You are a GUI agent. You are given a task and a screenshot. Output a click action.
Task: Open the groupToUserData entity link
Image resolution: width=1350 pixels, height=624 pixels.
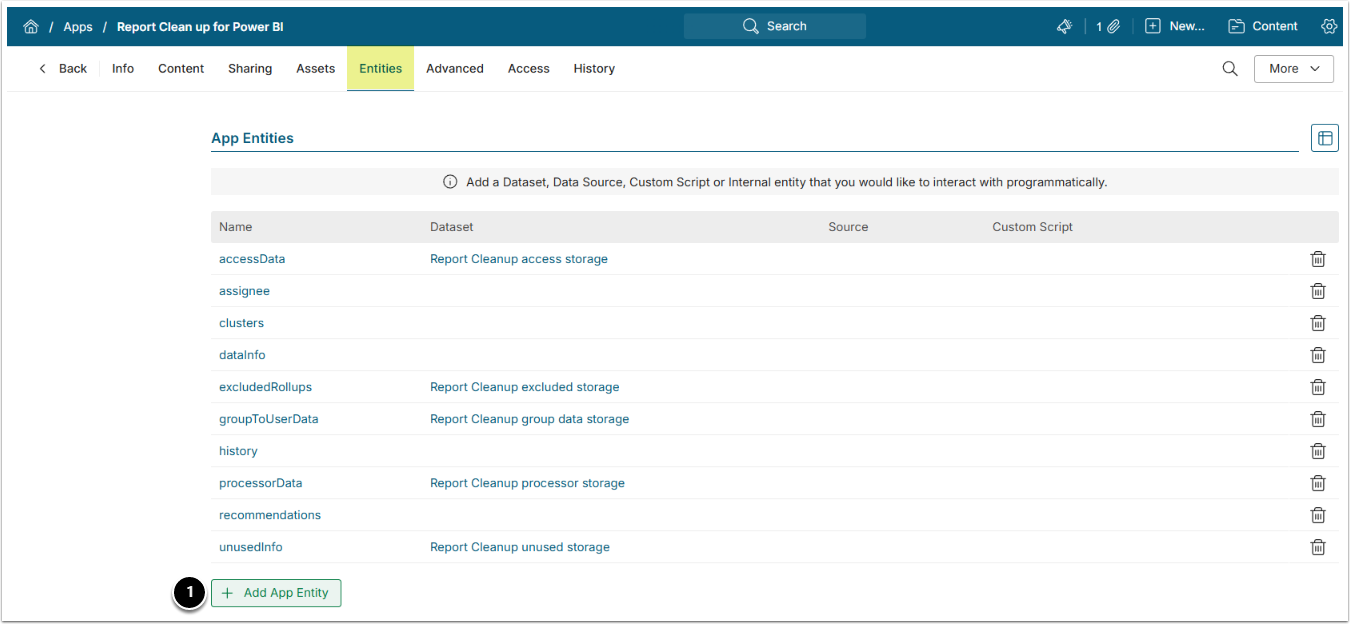[x=269, y=419]
